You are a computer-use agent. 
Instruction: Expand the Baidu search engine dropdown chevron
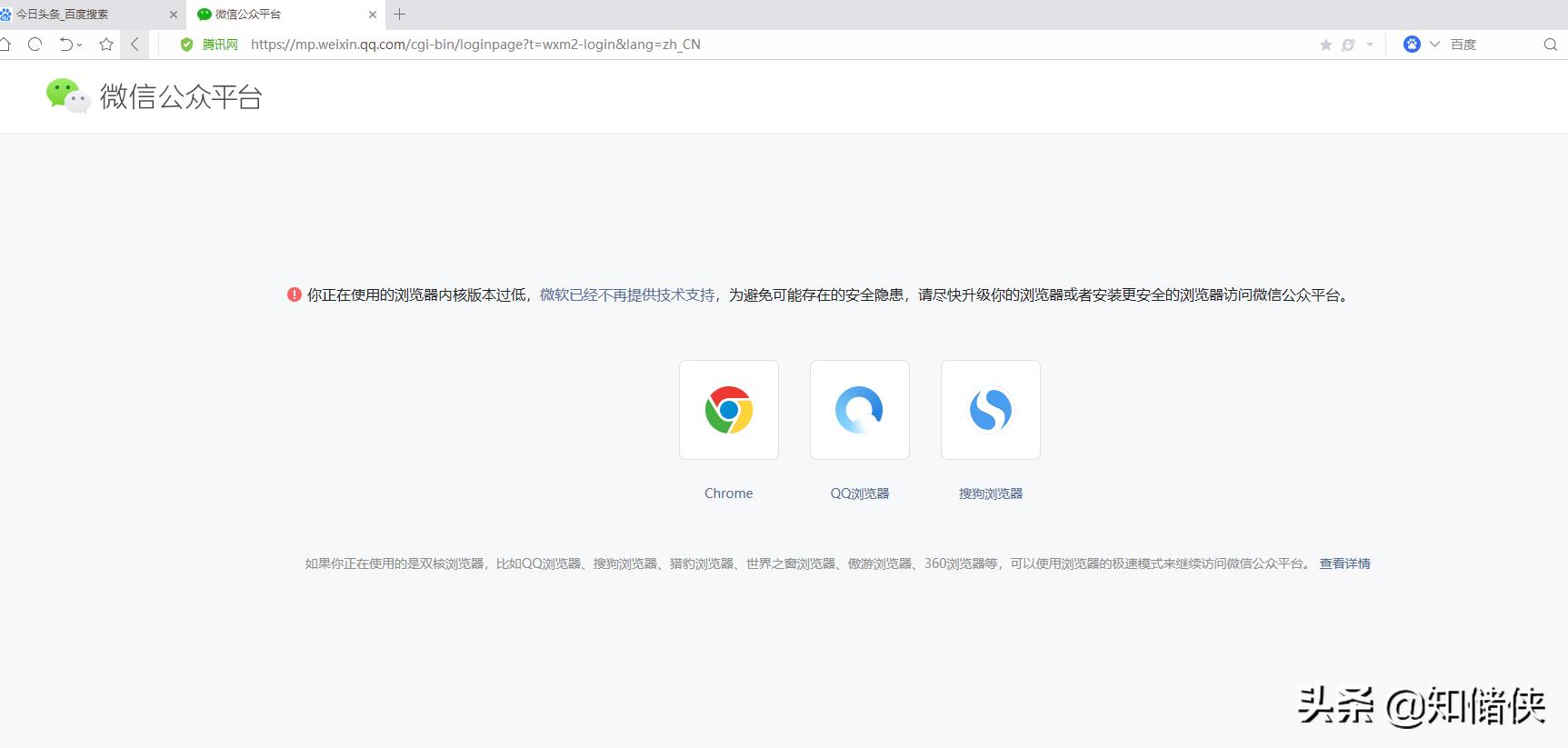(1434, 45)
